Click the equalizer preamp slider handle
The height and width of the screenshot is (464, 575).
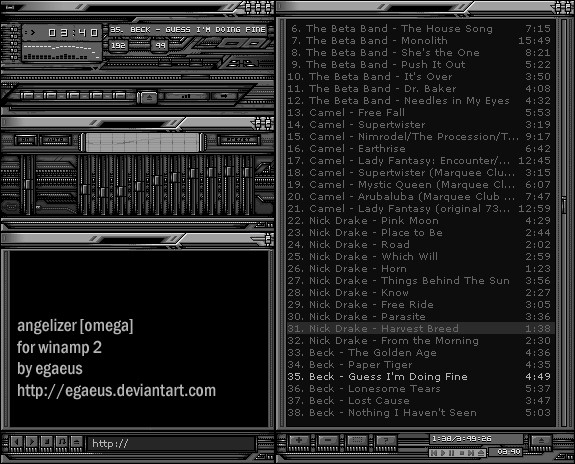(x=28, y=184)
